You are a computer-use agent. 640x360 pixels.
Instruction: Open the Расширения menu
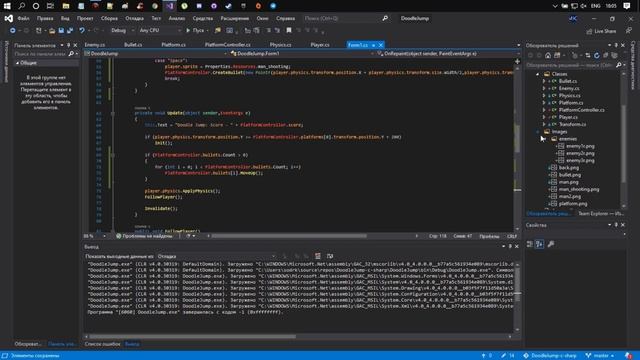[235, 18]
